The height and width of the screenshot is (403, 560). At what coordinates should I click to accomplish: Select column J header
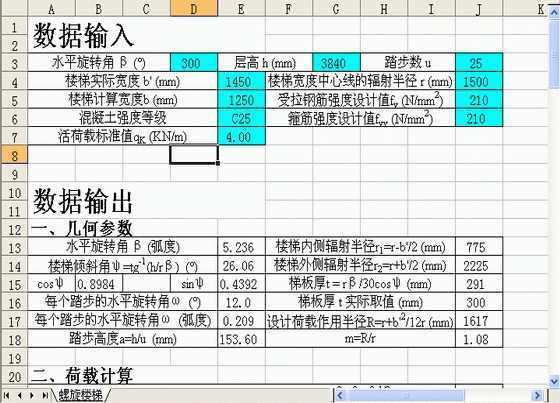click(479, 9)
